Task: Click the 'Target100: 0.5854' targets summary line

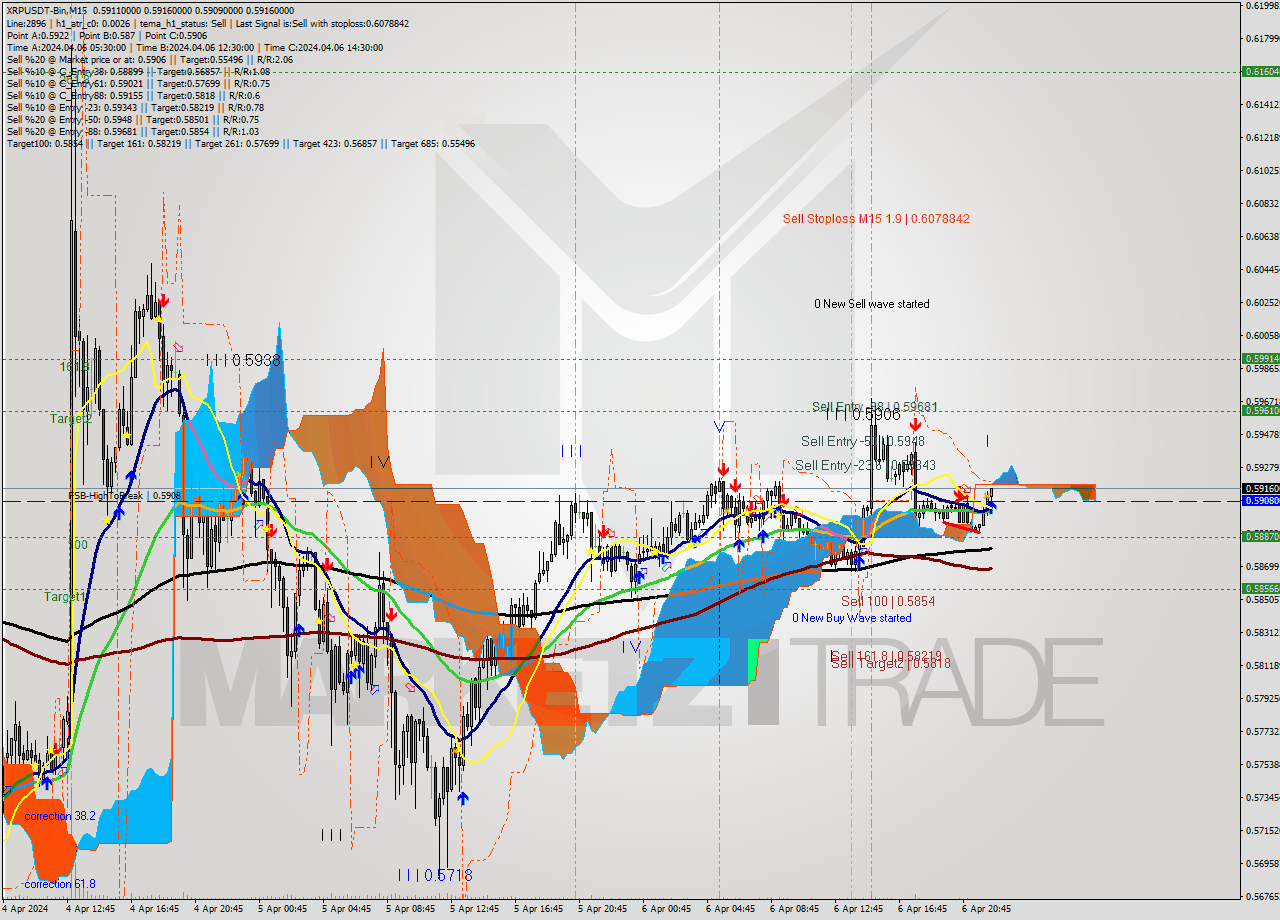Action: click(240, 143)
